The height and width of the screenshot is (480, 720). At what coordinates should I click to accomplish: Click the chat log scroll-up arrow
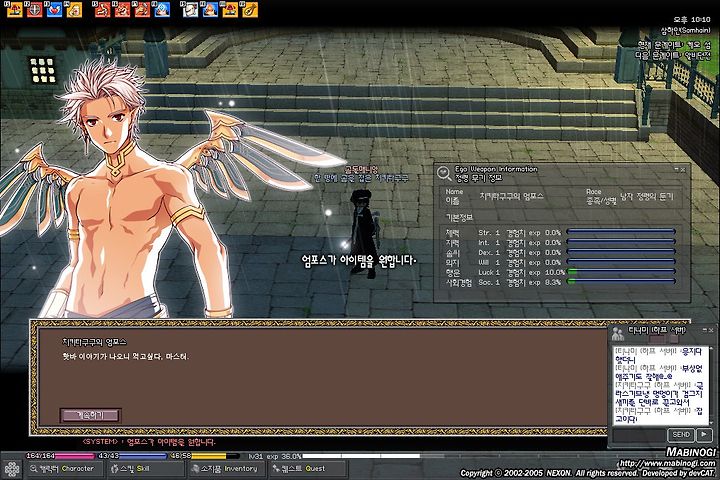click(x=712, y=350)
